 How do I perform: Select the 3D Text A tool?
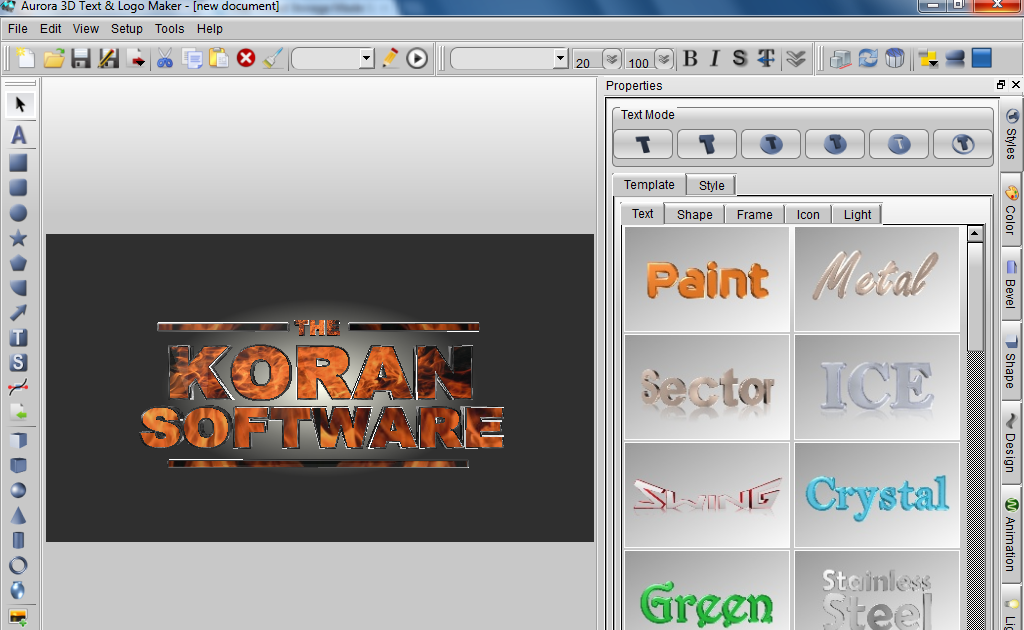pyautogui.click(x=18, y=135)
